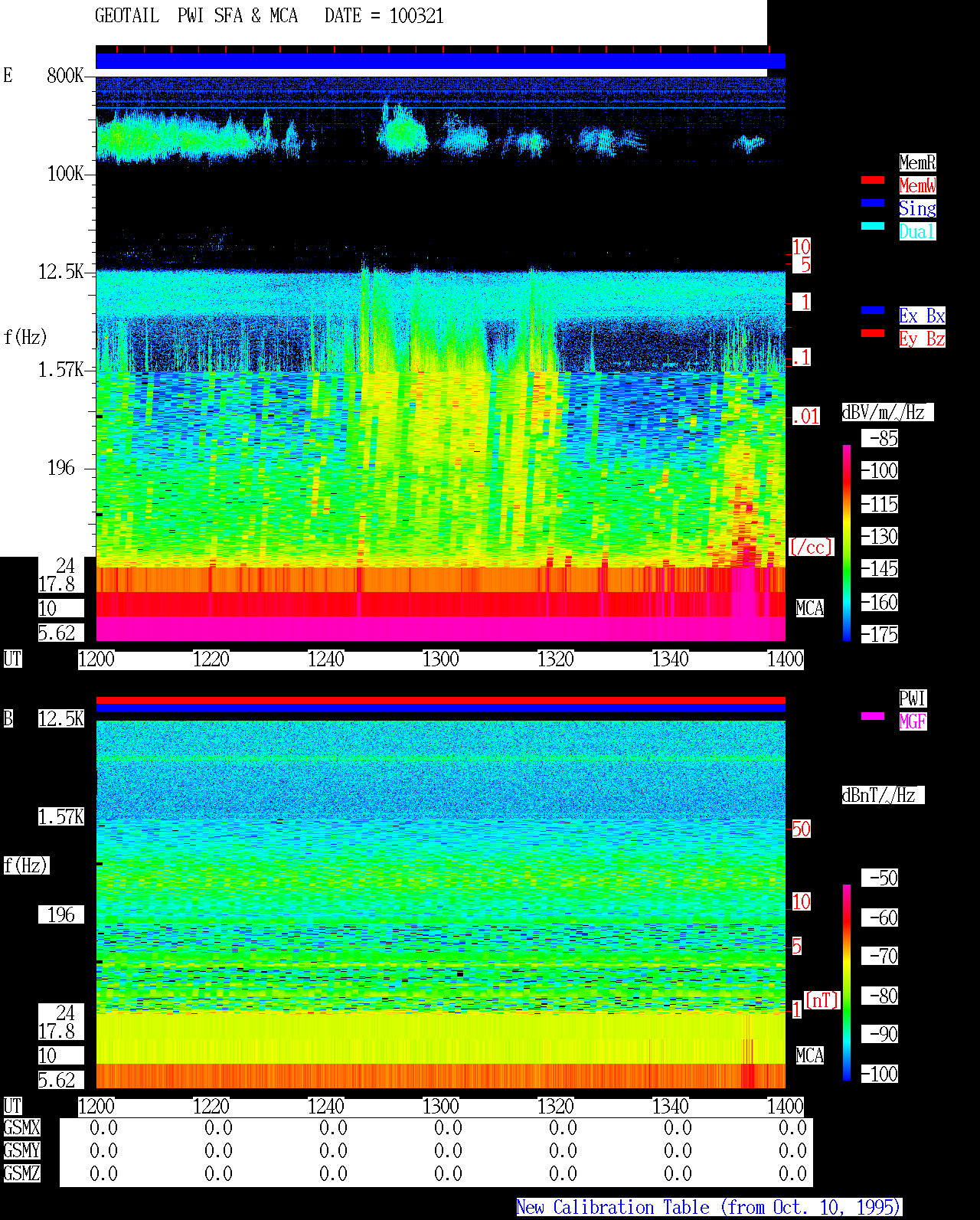Click the red MemW legend swatch
The height and width of the screenshot is (1220, 980).
[873, 181]
